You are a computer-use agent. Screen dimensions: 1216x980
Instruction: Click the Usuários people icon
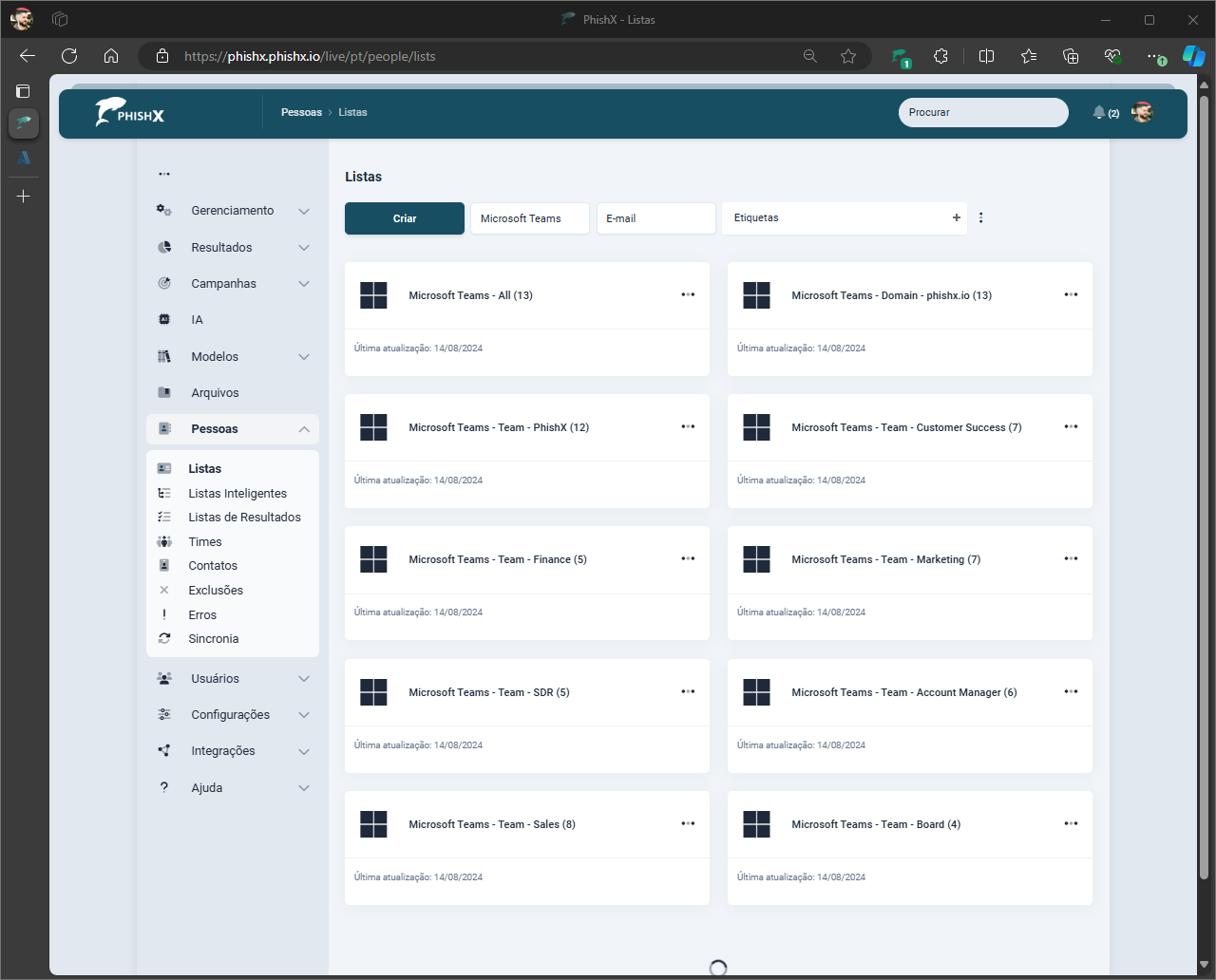[x=164, y=678]
